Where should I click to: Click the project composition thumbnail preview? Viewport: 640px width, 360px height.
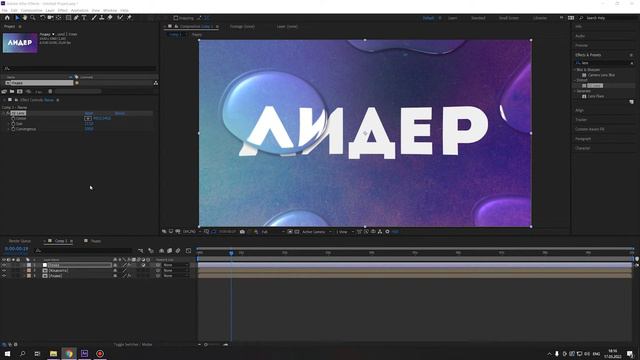20,42
